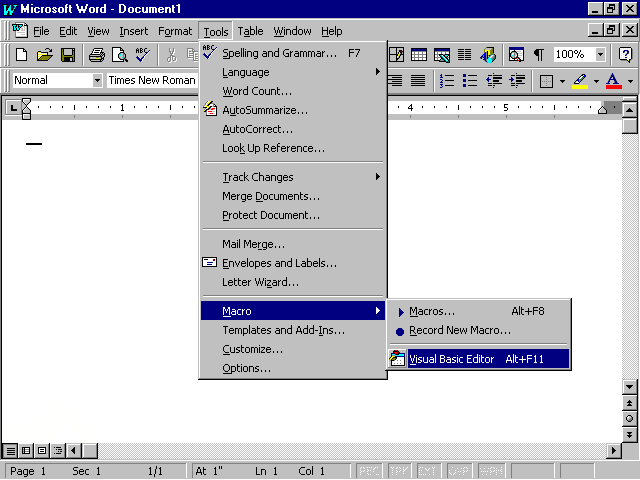Screen dimensions: 640x480
Task: Apply right text alignment
Action: tap(395, 80)
